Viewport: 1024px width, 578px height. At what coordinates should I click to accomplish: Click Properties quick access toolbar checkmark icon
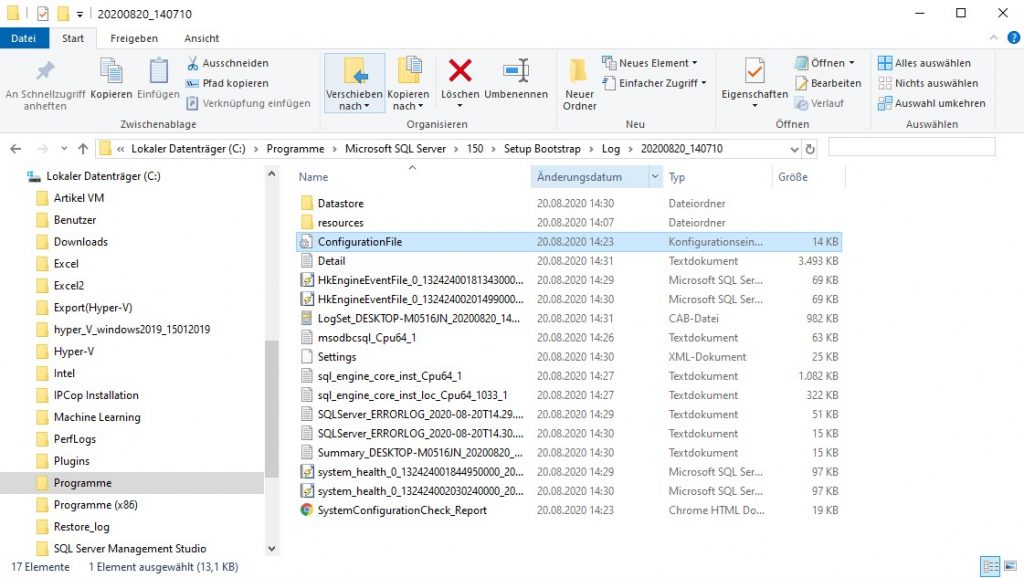click(x=43, y=13)
